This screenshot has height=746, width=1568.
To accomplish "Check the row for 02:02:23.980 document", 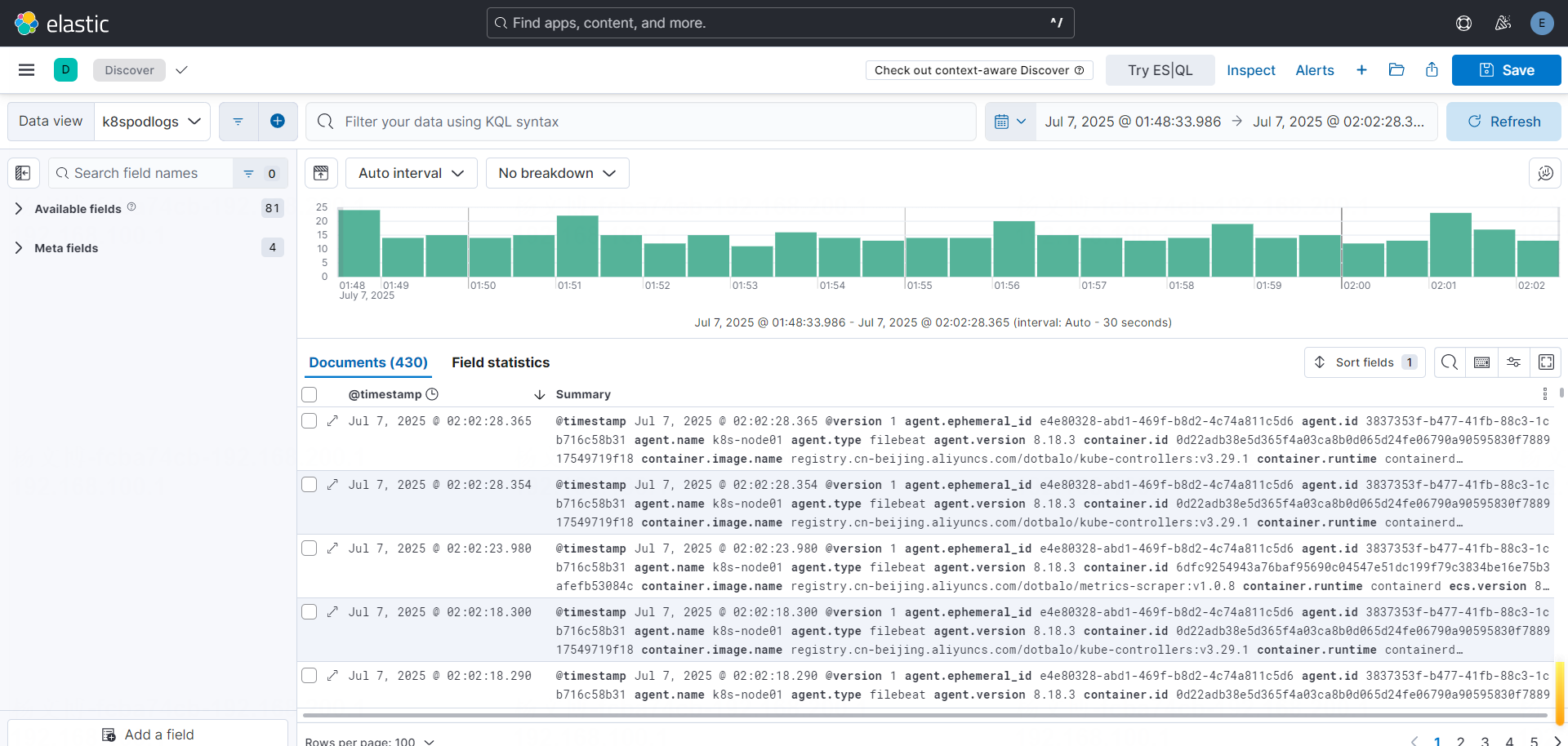I will click(x=310, y=548).
